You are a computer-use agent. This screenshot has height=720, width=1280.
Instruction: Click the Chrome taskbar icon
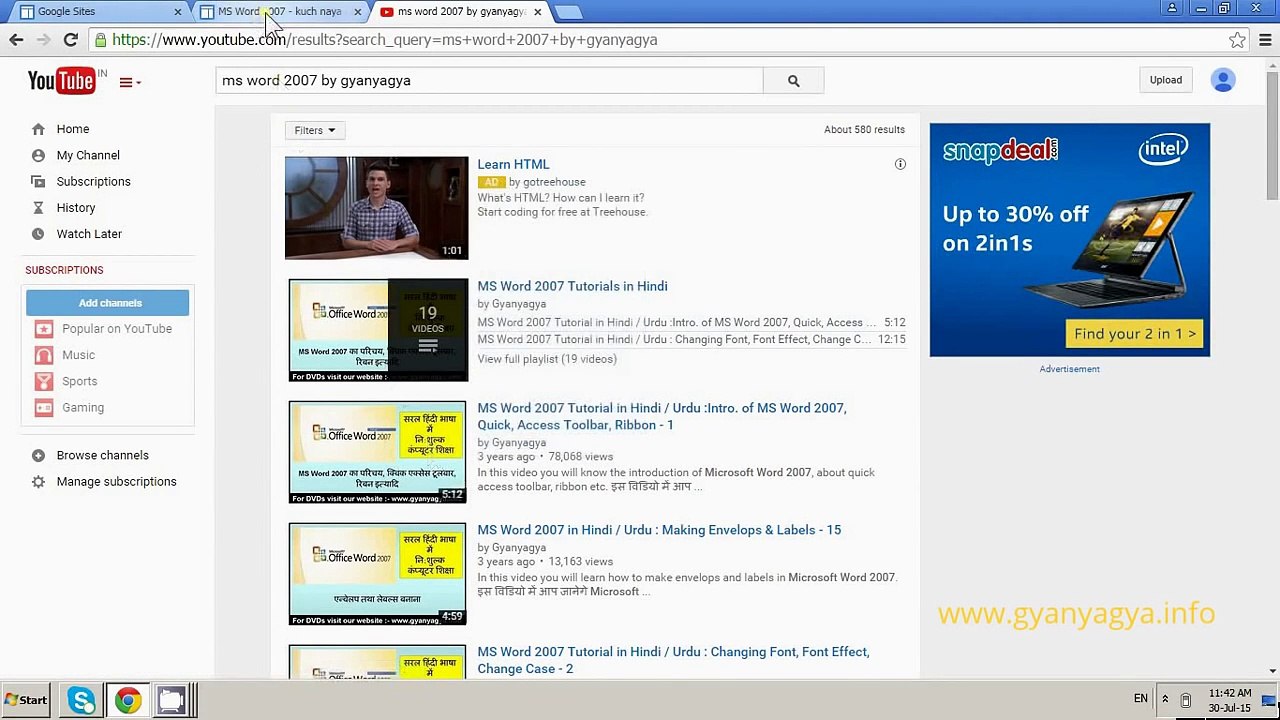tap(127, 700)
